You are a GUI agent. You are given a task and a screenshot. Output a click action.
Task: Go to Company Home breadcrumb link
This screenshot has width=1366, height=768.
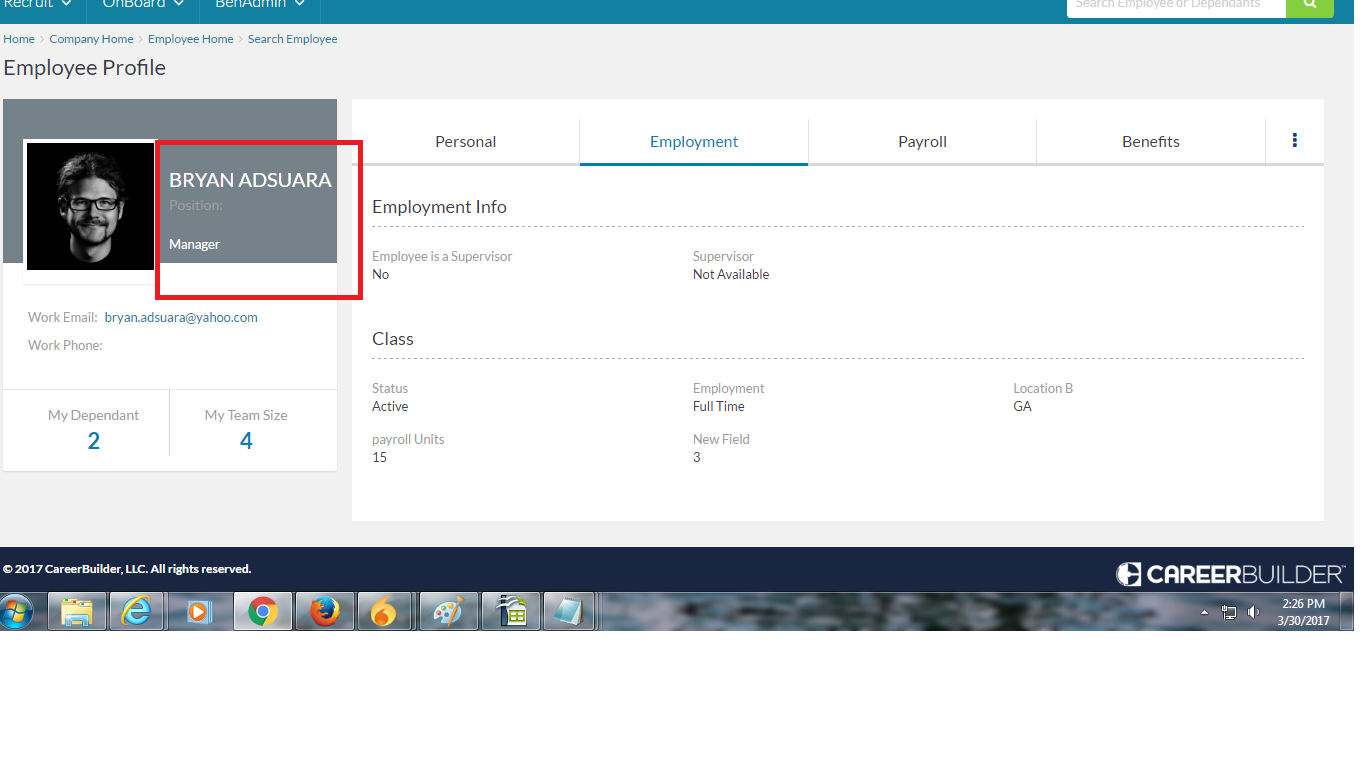[91, 39]
